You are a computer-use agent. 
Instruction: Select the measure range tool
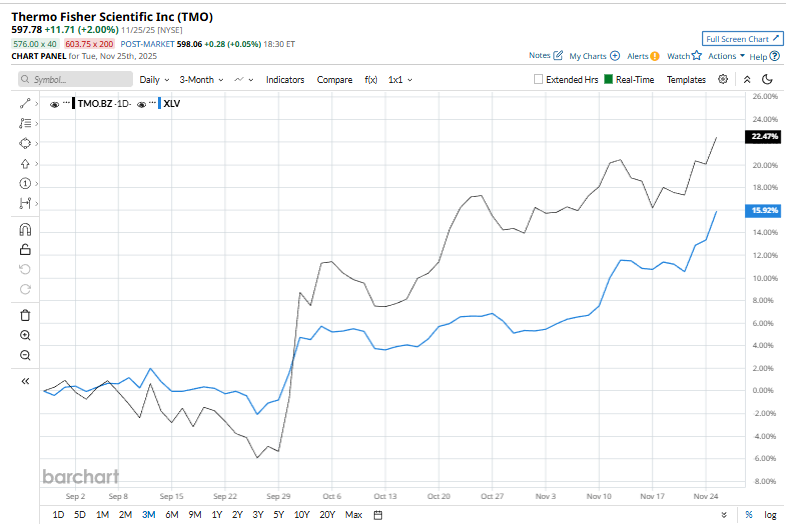click(25, 203)
